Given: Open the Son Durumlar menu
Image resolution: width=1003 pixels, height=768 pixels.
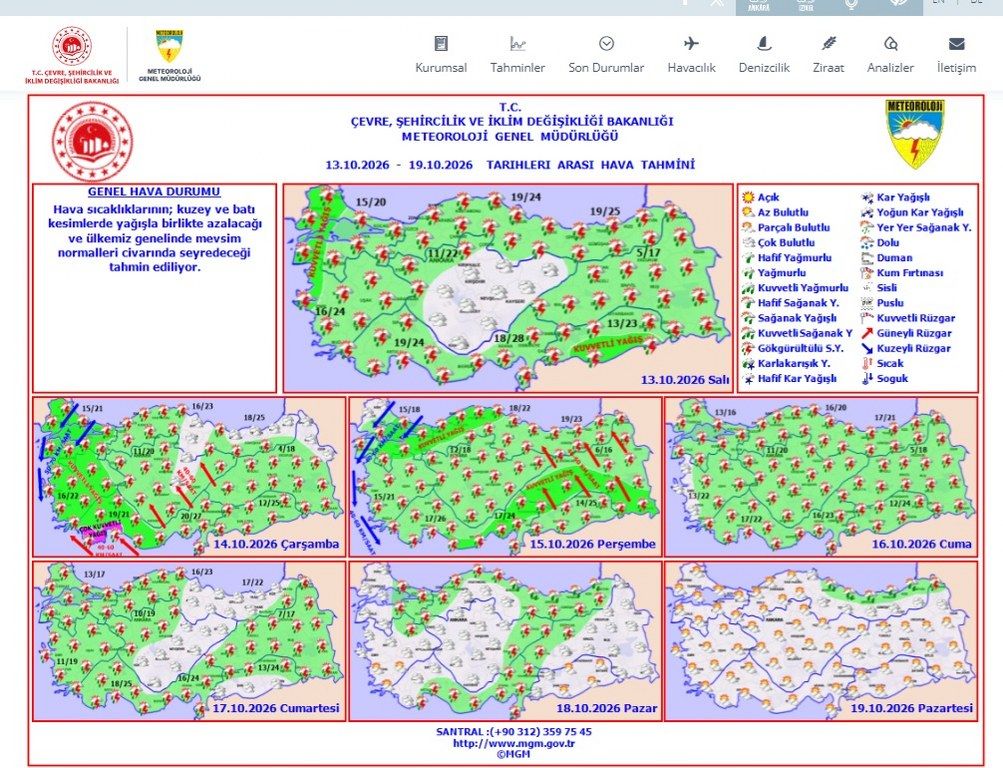Looking at the screenshot, I should tap(606, 56).
